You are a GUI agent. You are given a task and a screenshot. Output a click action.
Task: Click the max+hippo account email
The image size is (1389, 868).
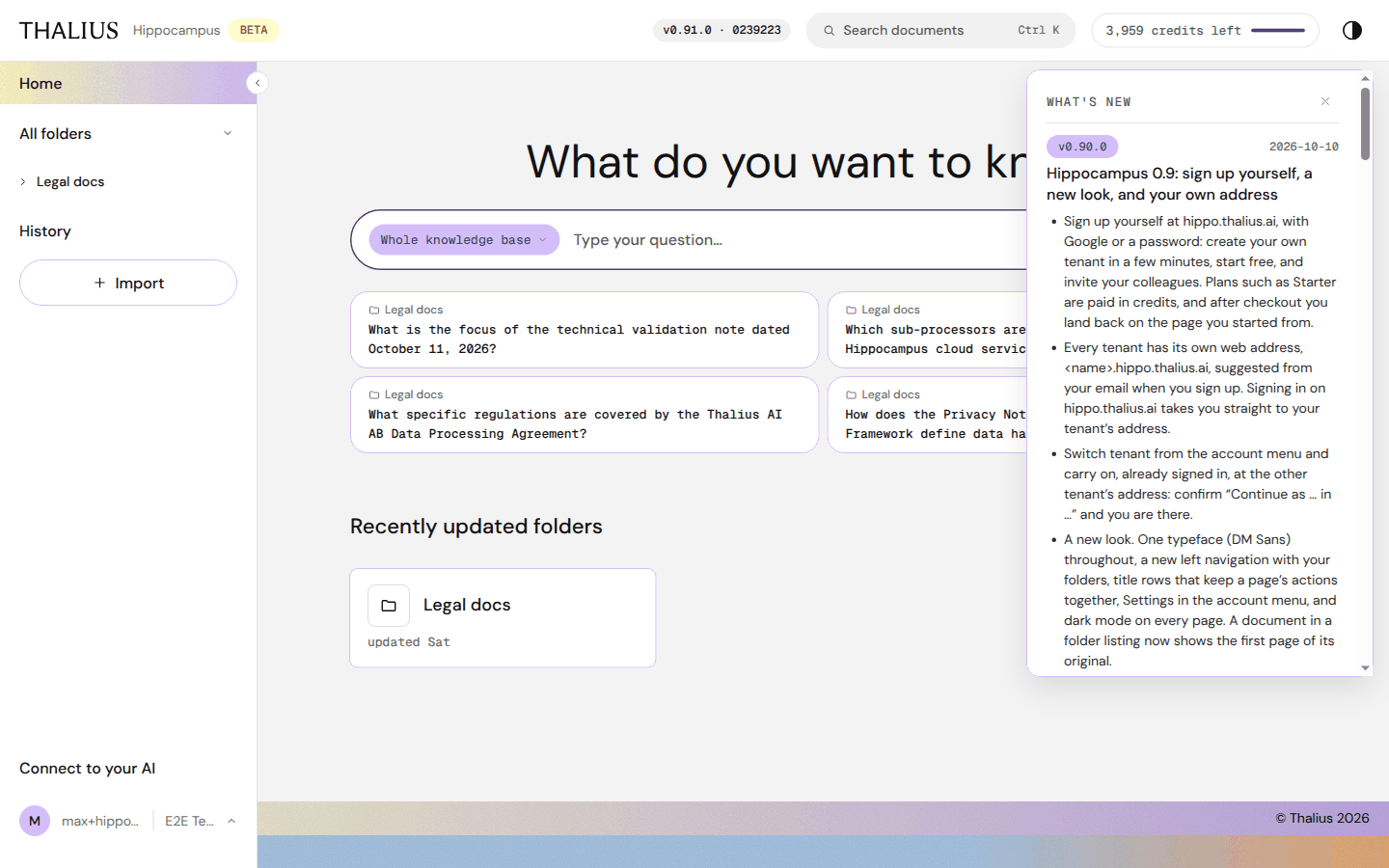[100, 821]
